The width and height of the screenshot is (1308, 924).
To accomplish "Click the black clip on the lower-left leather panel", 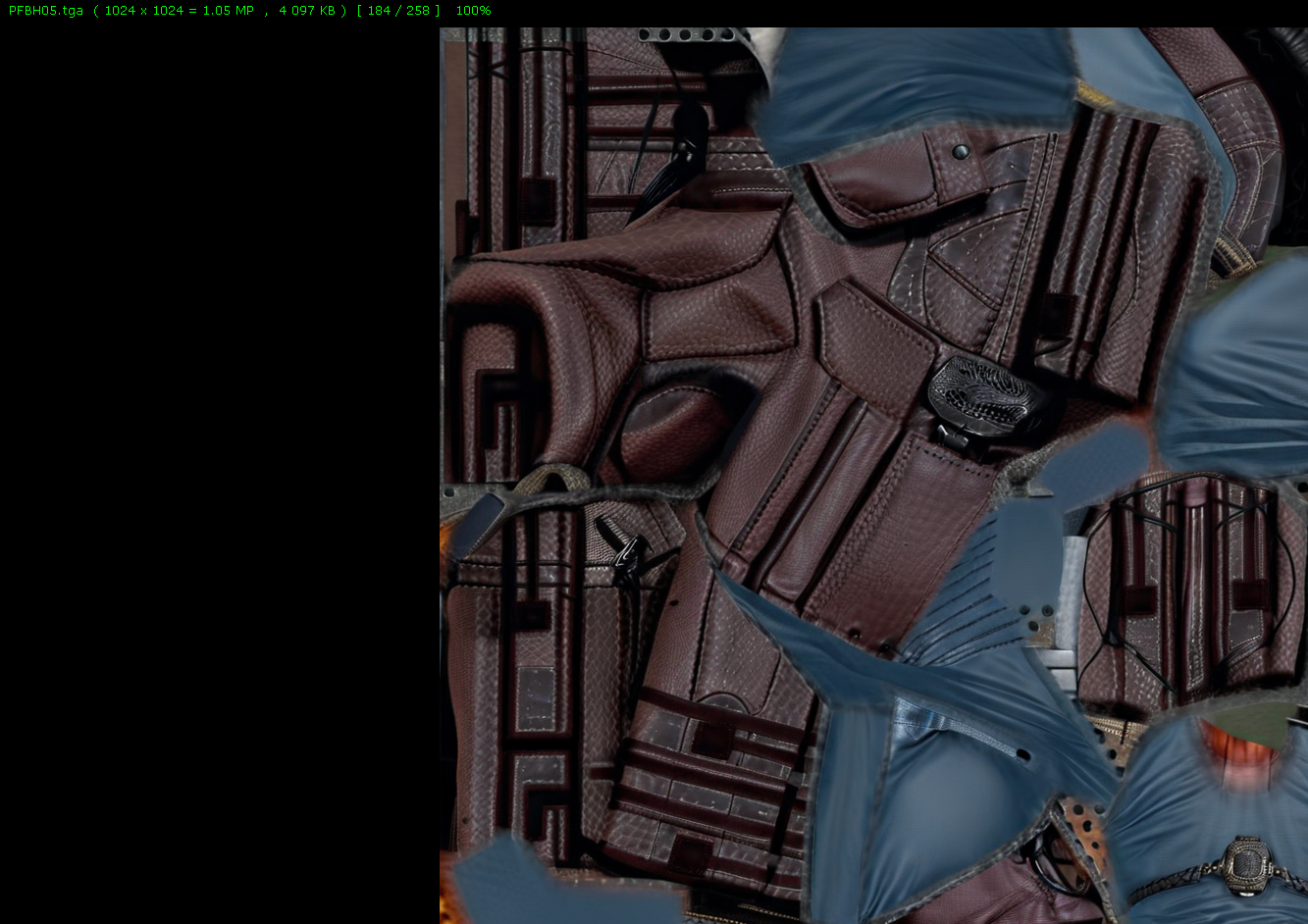I will (x=626, y=556).
